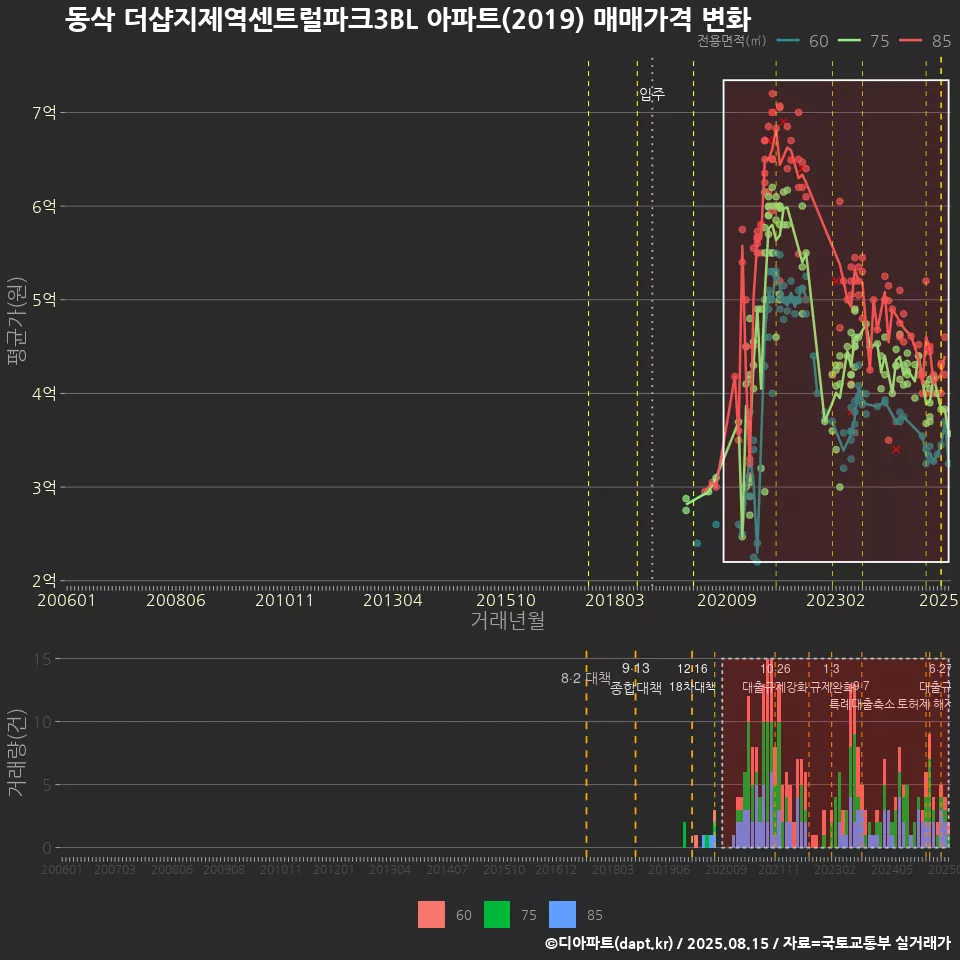Click the 9·13 policy date annotation
This screenshot has height=960, width=960.
click(636, 668)
